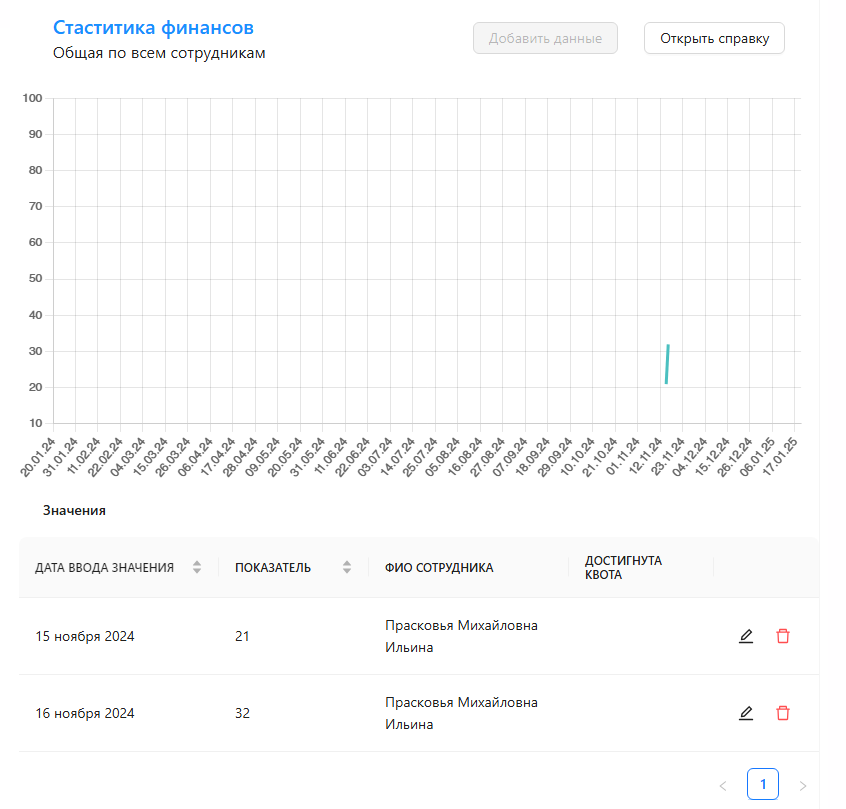This screenshot has height=809, width=846.
Task: Go to previous page arrow
Action: tap(723, 785)
